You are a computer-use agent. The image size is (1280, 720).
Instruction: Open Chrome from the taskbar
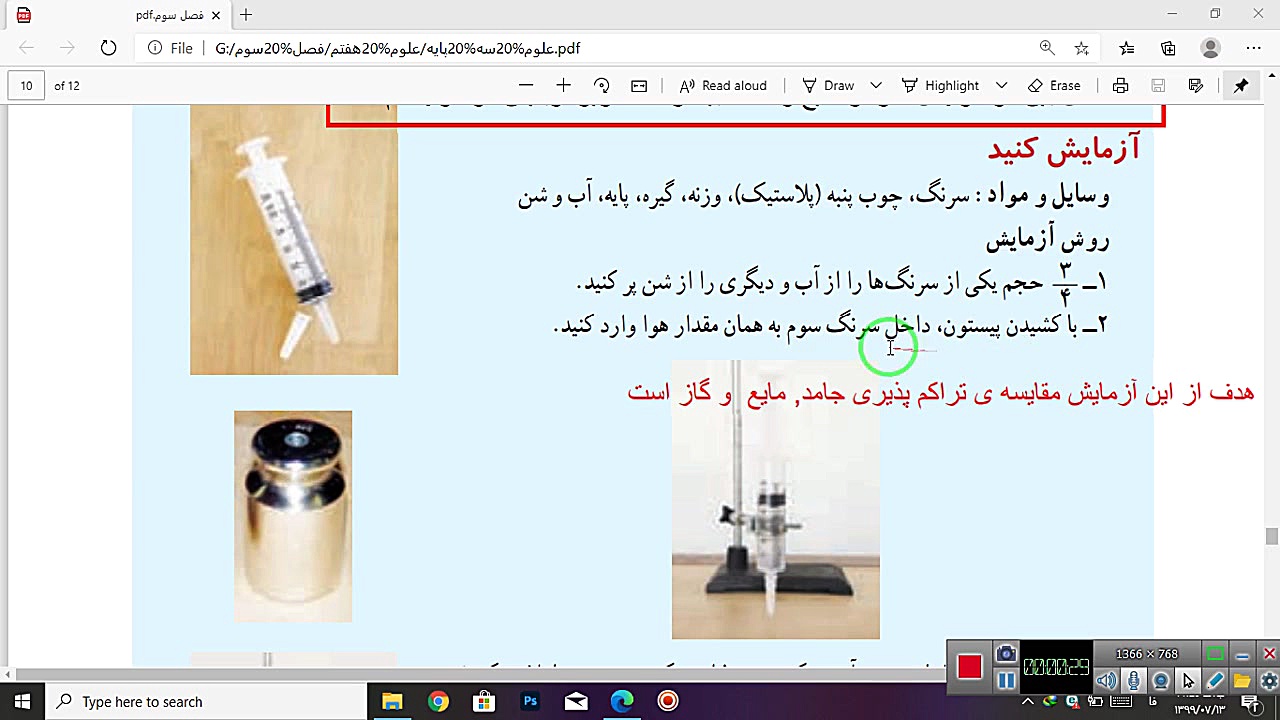pos(438,701)
